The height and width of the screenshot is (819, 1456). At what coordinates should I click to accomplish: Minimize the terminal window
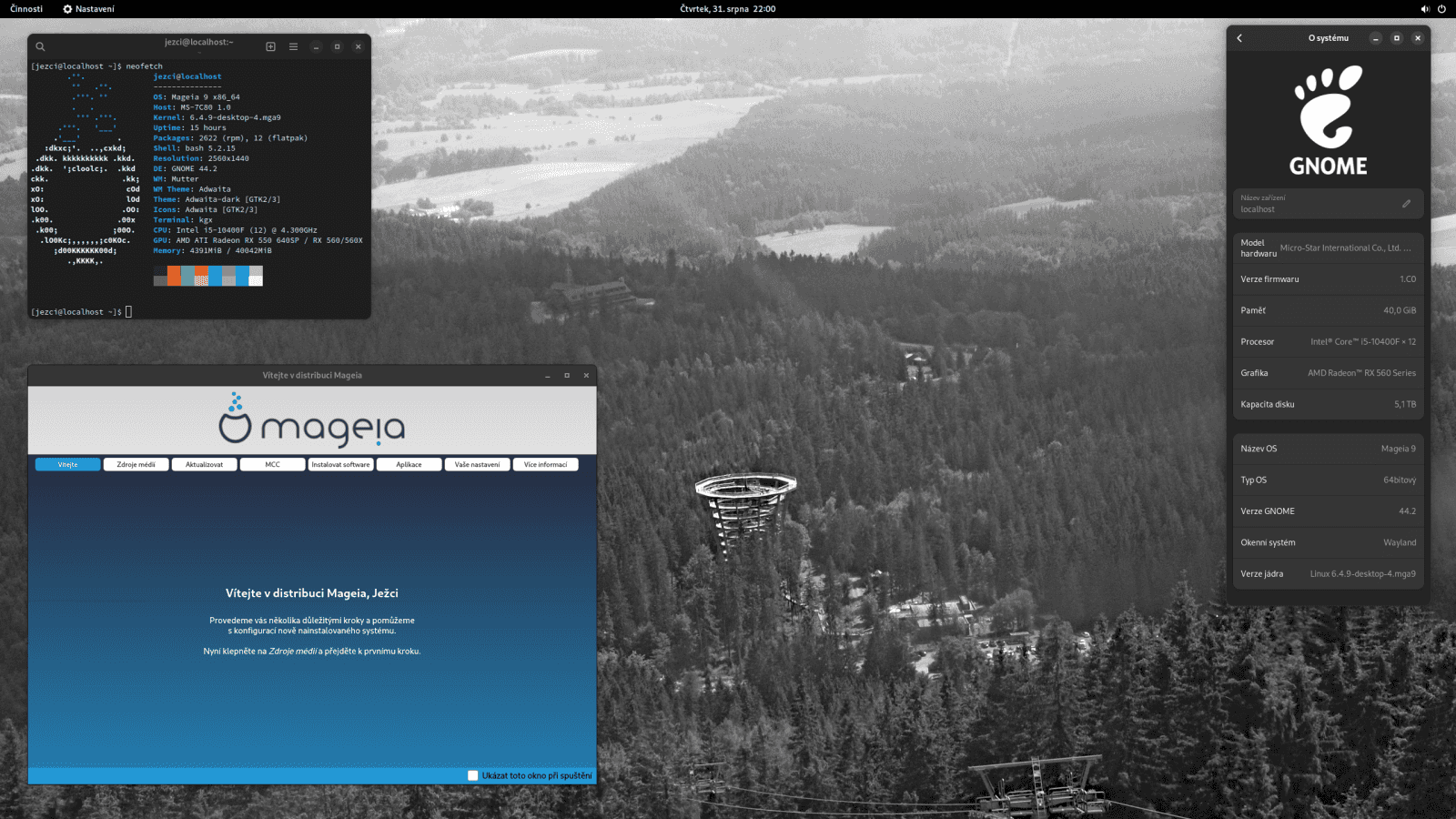click(x=316, y=46)
